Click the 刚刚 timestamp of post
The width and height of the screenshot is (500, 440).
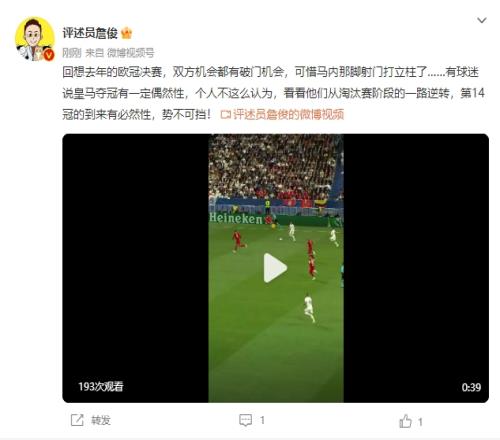click(x=72, y=53)
